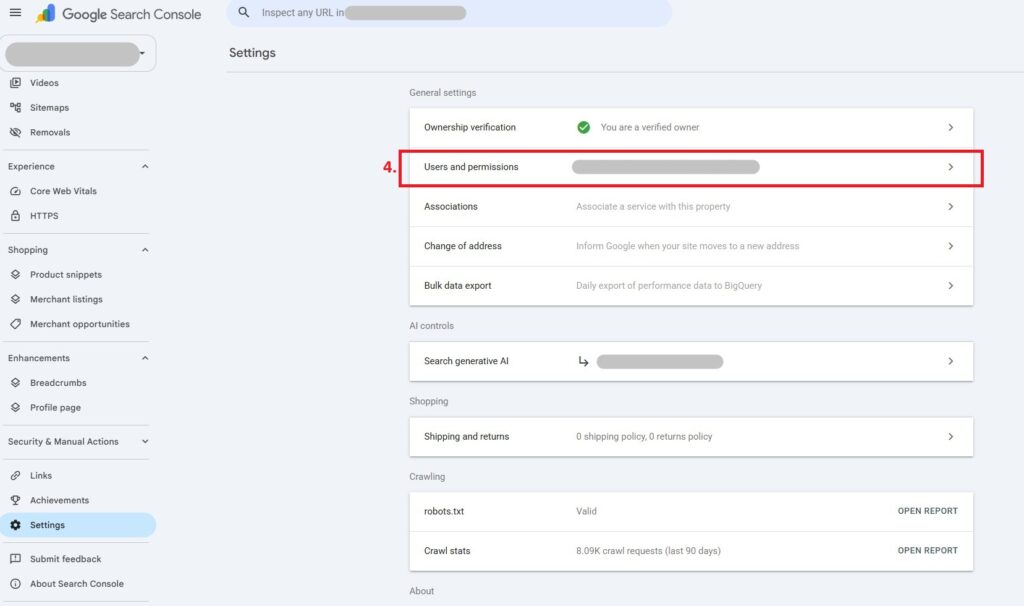Click the Search generative AI label
1024x606 pixels.
(x=466, y=361)
